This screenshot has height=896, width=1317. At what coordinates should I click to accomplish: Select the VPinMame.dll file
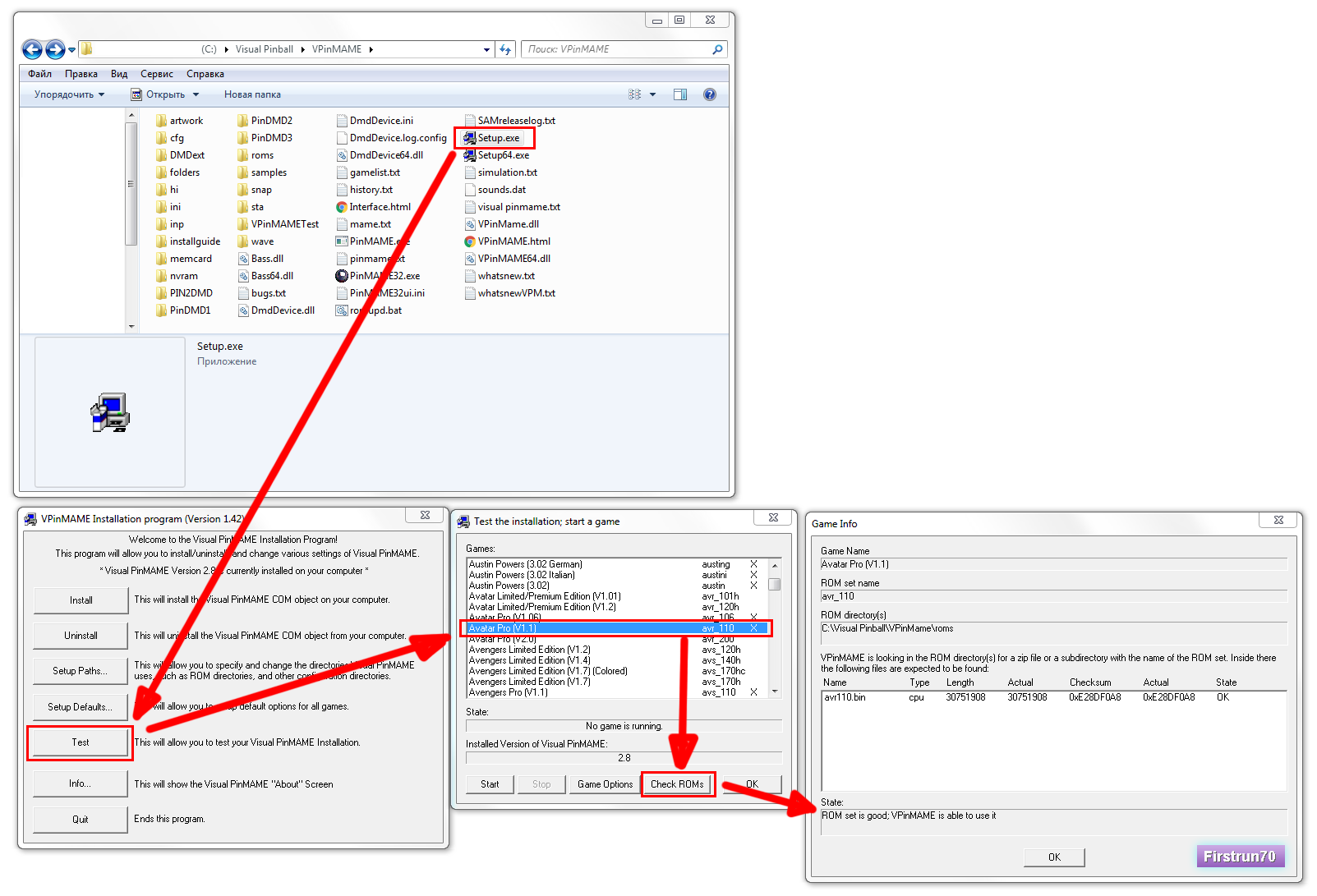501,224
